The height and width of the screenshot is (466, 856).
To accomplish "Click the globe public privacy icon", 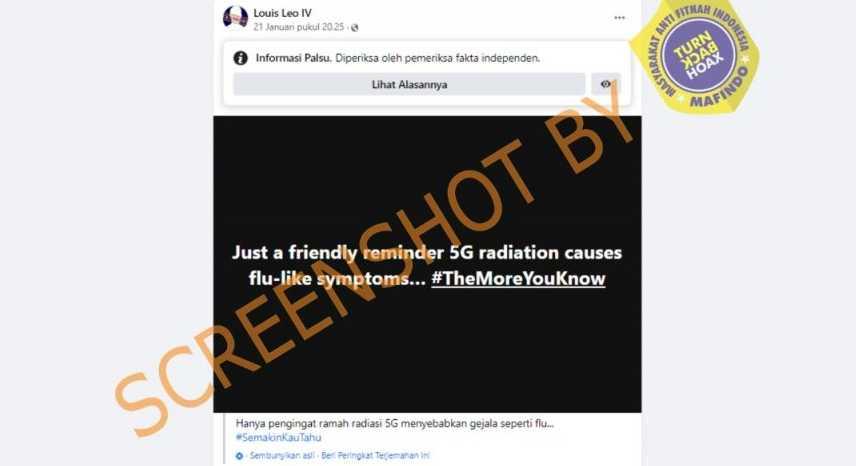I will click(355, 27).
